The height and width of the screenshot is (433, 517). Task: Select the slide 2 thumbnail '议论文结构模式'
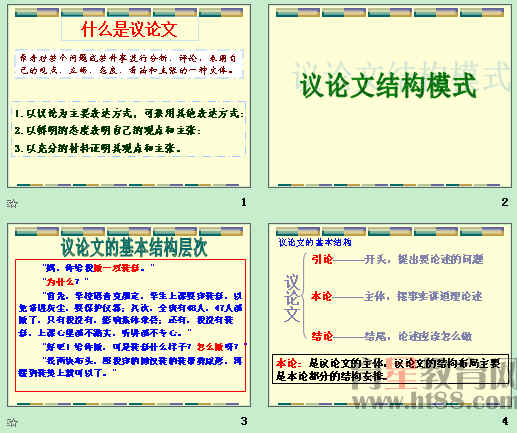(x=390, y=96)
